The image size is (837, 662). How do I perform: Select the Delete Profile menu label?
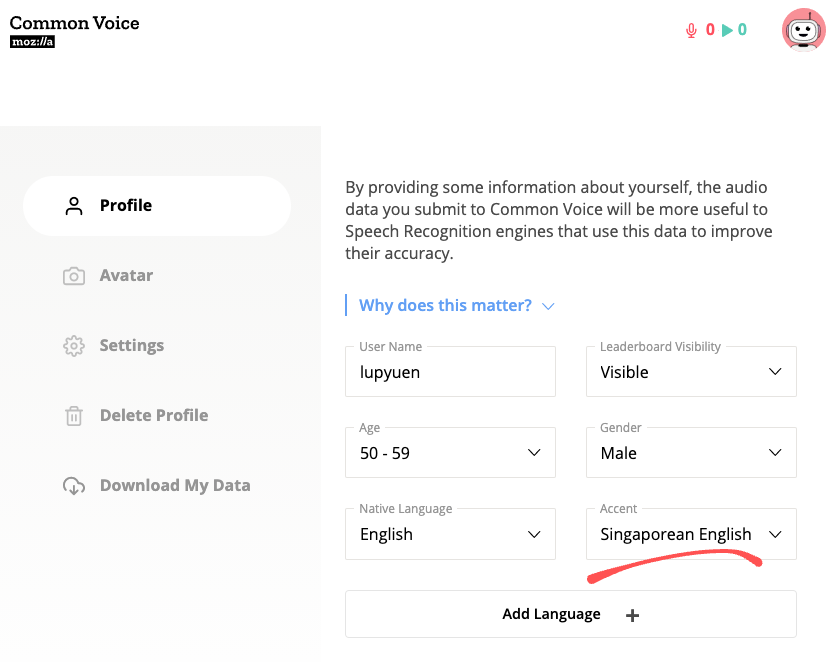[154, 416]
